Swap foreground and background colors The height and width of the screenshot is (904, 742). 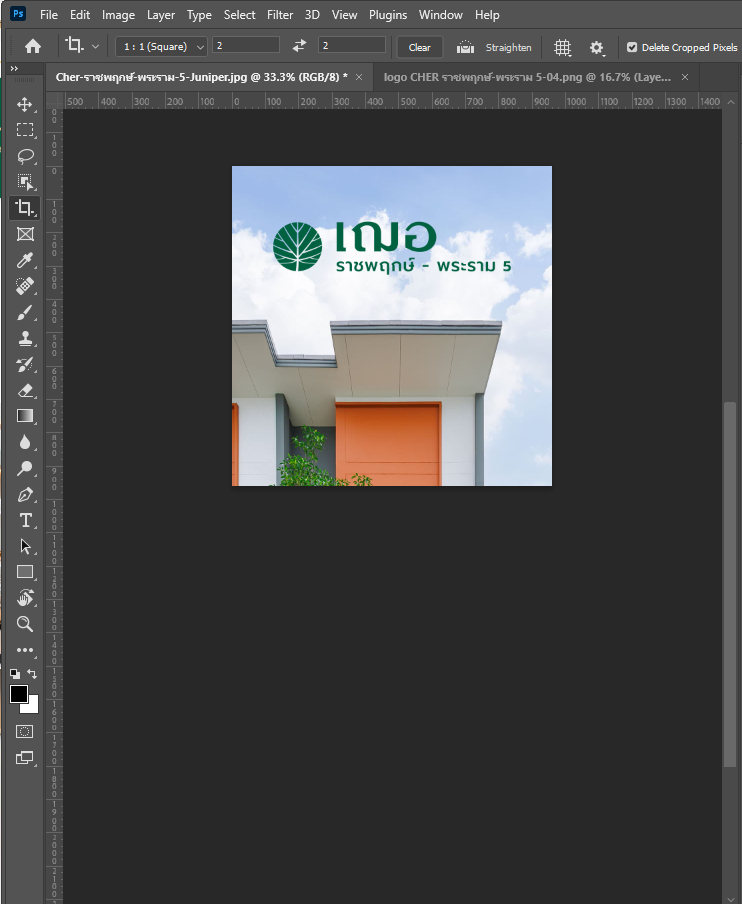[32, 675]
